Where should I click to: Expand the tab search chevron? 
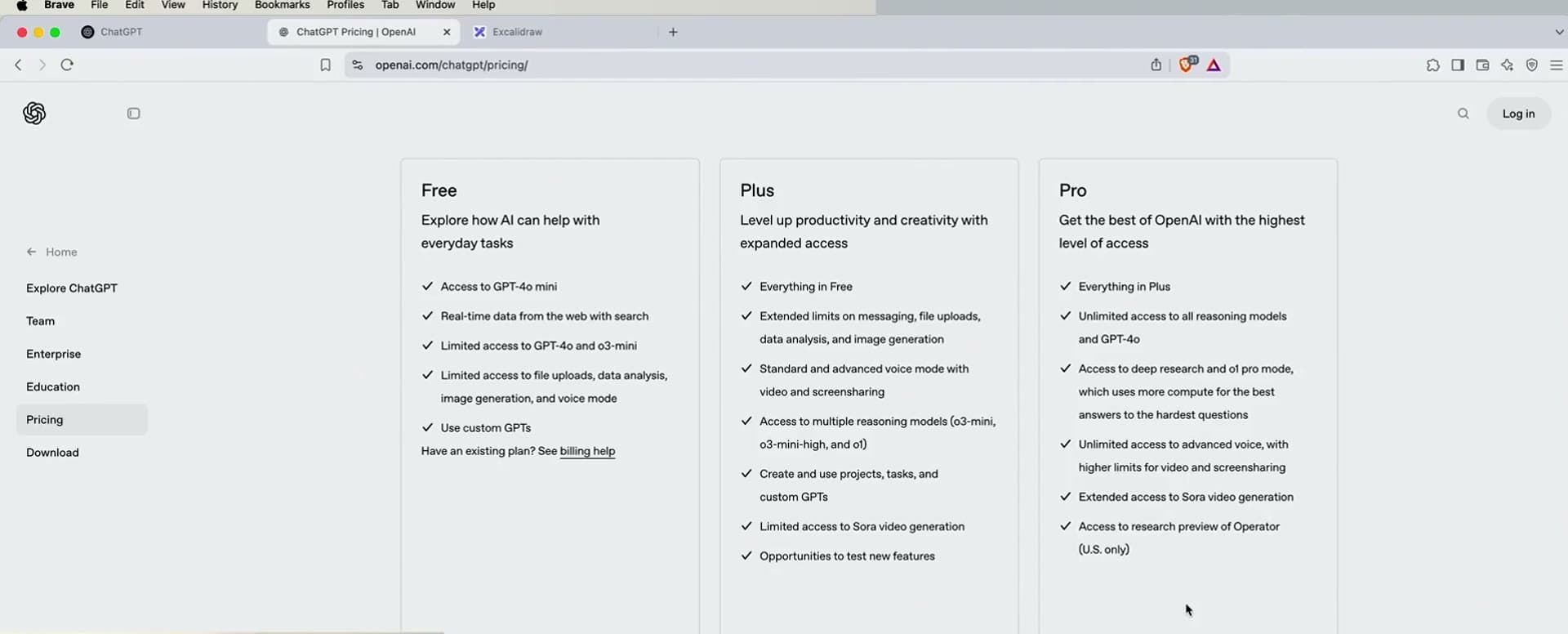pos(1558,32)
